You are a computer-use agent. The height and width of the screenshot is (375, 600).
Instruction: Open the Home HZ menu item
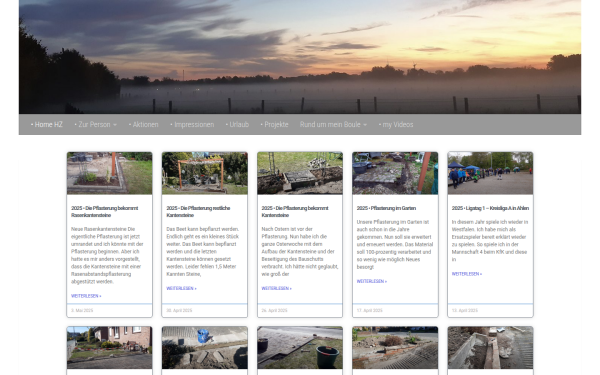tap(47, 124)
